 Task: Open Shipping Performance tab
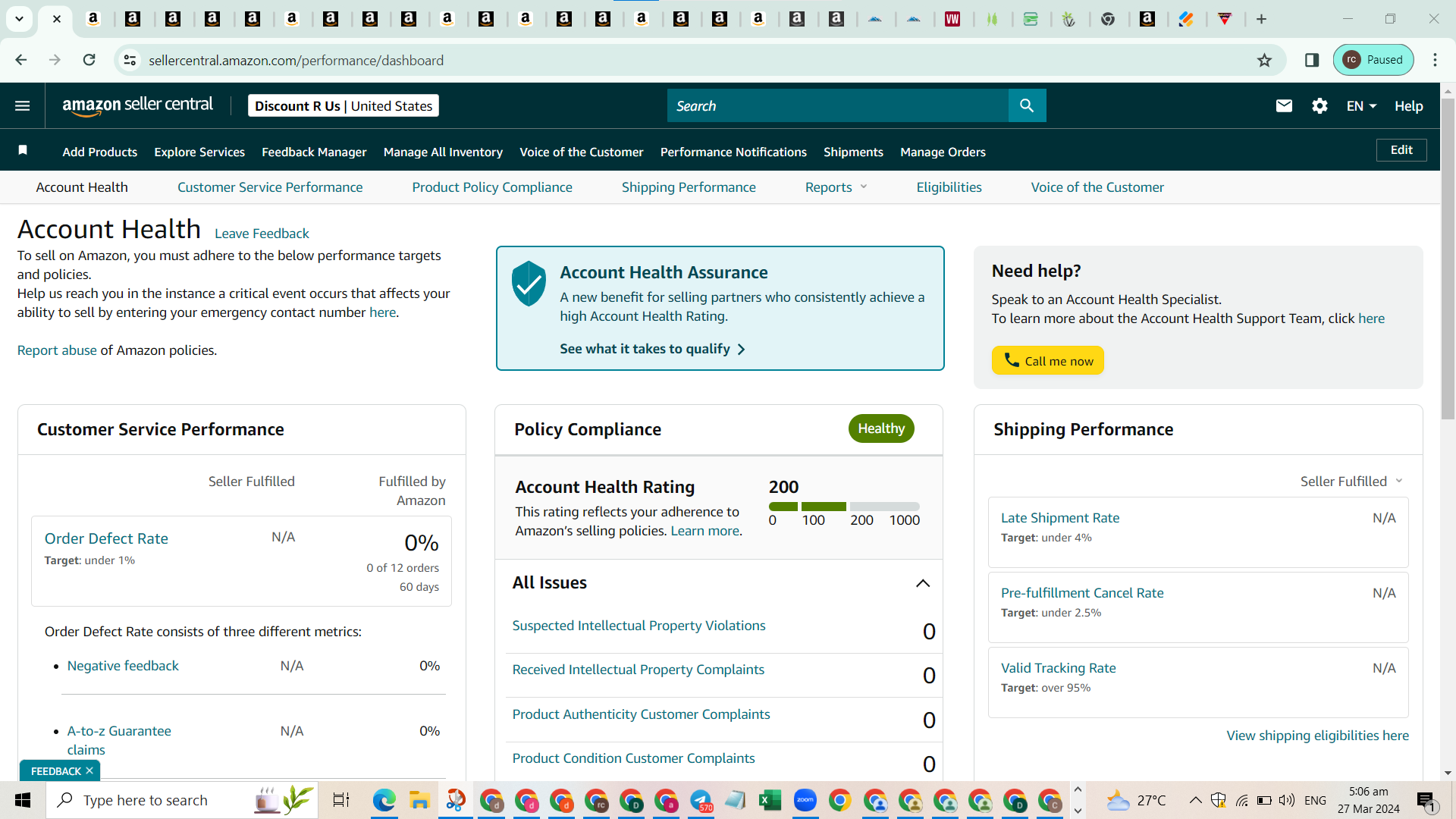[x=689, y=187]
